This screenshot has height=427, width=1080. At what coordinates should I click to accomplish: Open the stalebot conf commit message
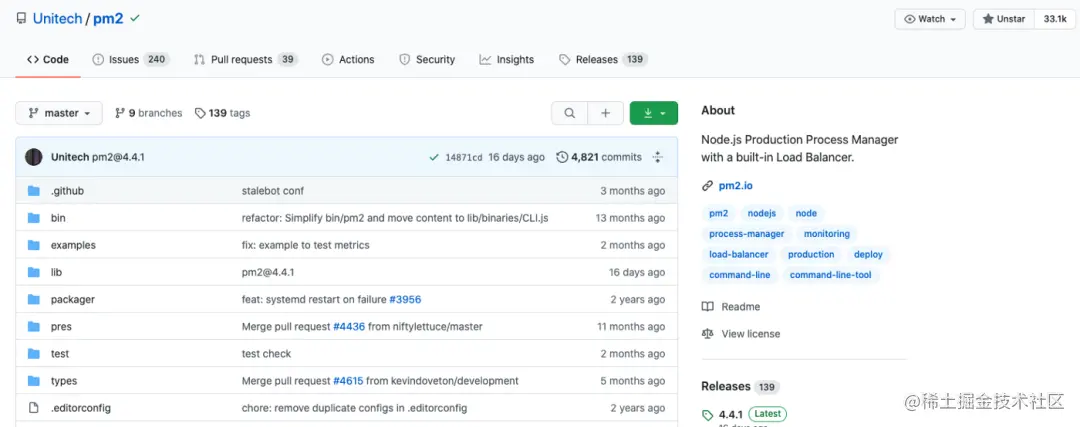(x=273, y=191)
